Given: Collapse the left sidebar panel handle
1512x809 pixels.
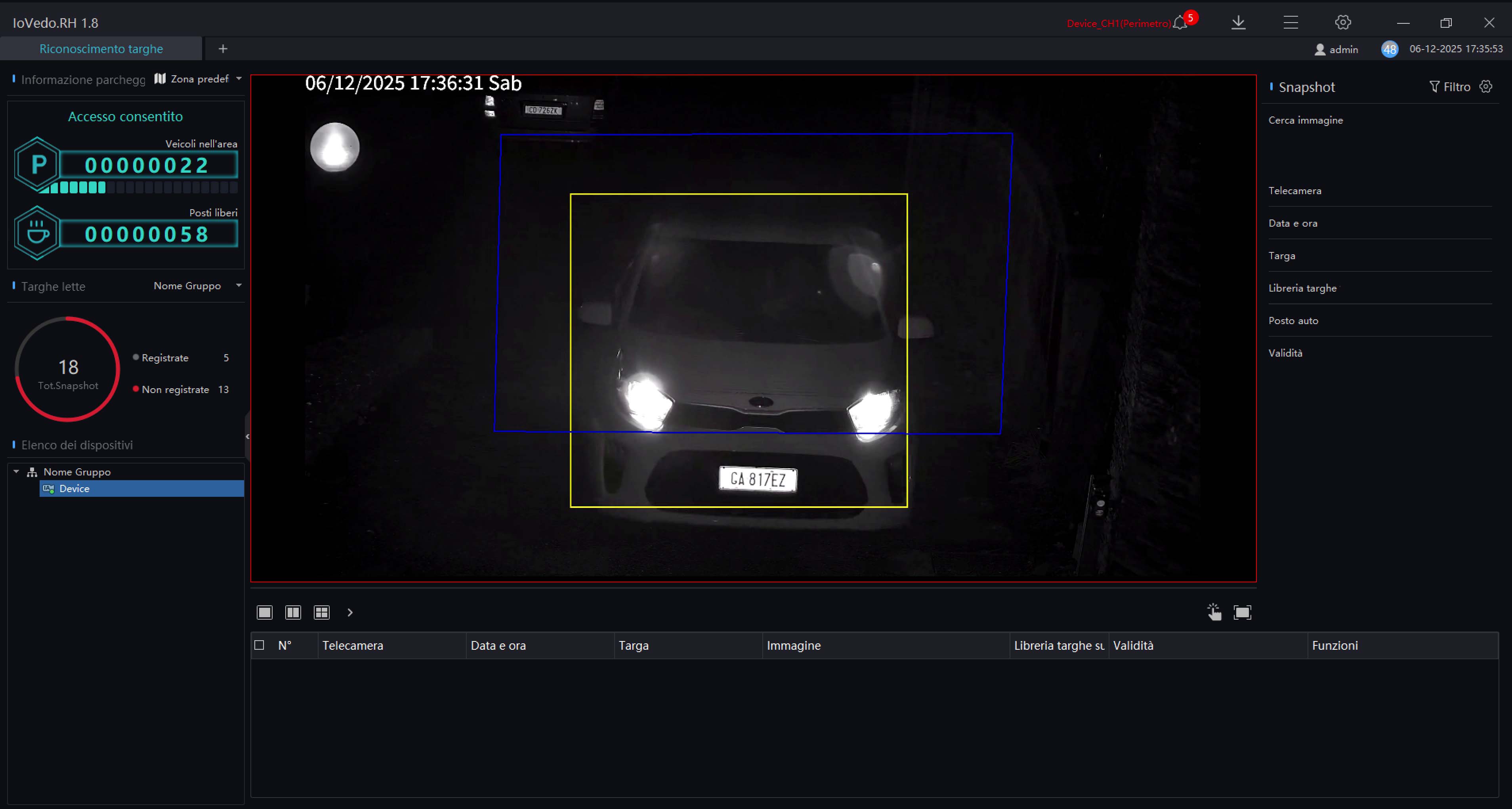Looking at the screenshot, I should [247, 436].
